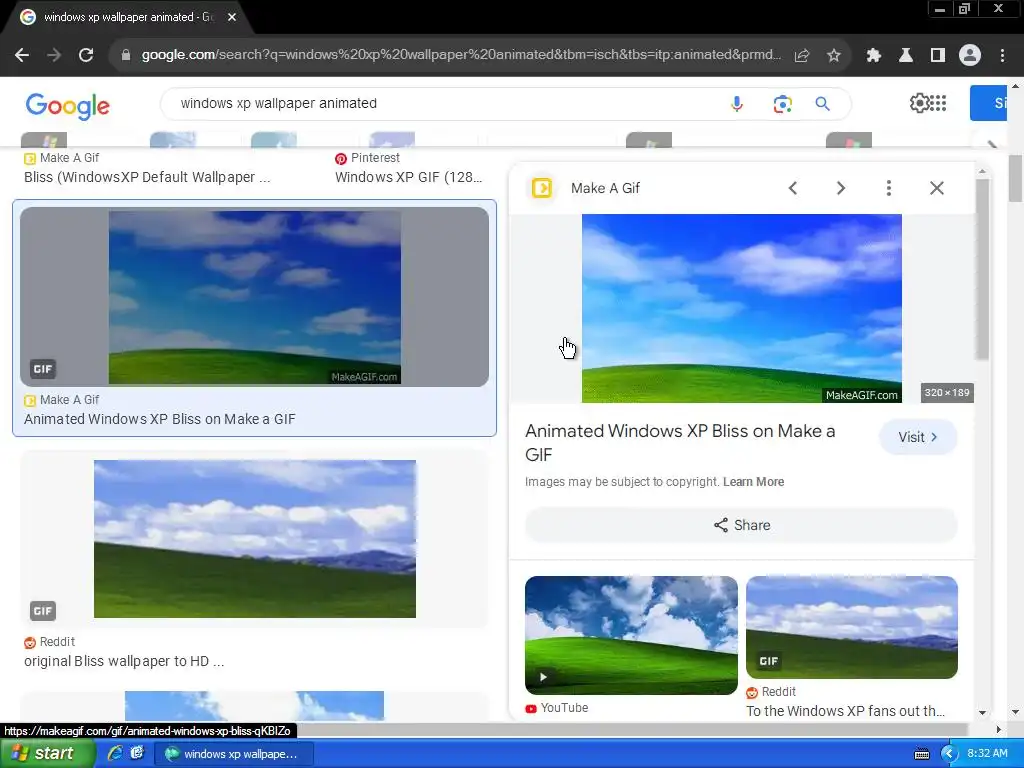Open the Google apps grid
The height and width of the screenshot is (768, 1024).
[938, 103]
